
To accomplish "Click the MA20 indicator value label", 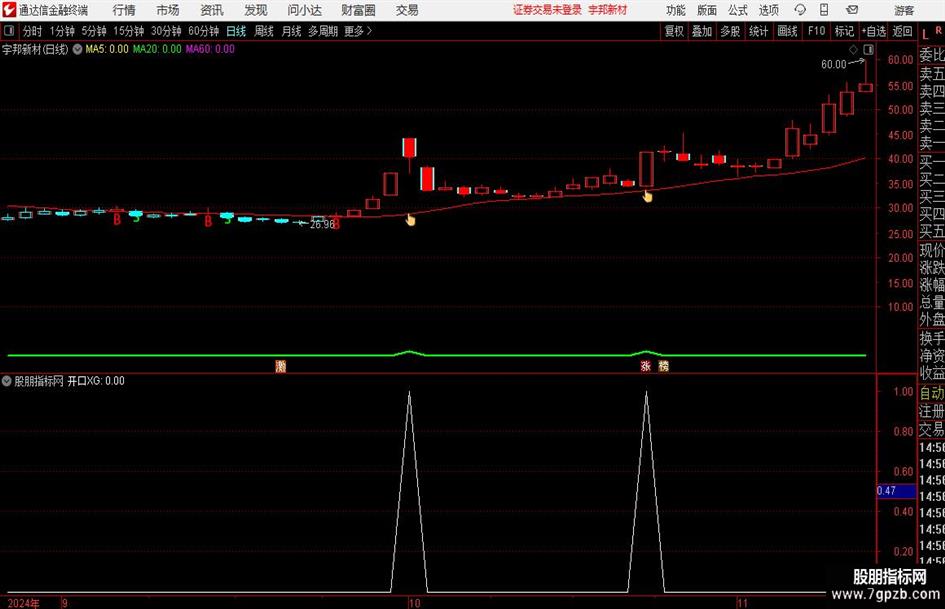I will coord(157,49).
